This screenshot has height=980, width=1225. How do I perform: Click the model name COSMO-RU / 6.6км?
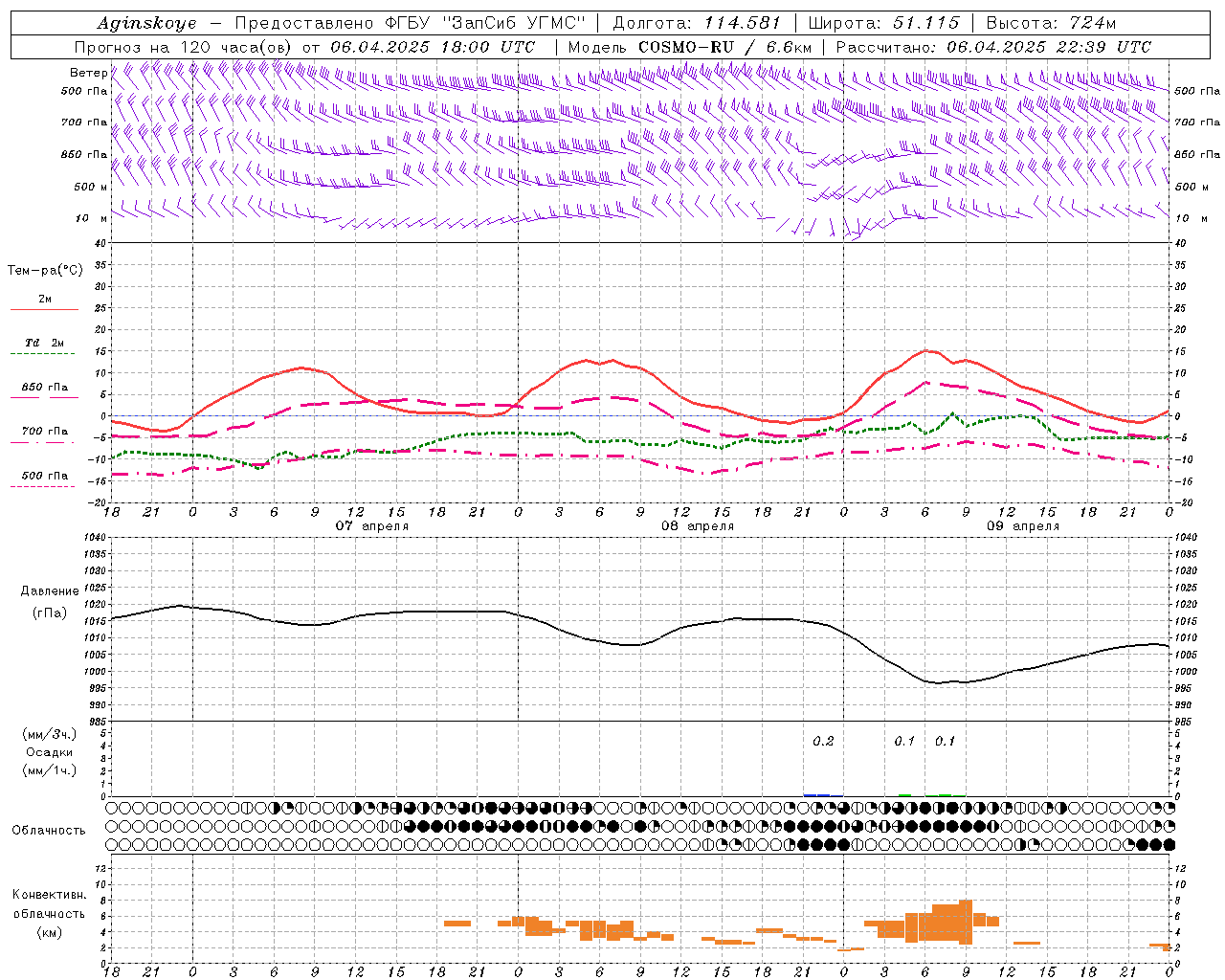[725, 47]
